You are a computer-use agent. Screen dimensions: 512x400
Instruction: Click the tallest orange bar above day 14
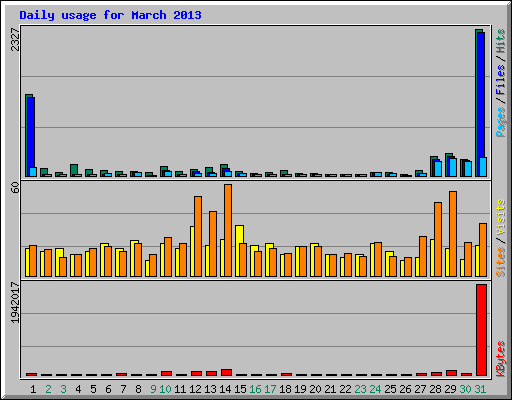[228, 230]
